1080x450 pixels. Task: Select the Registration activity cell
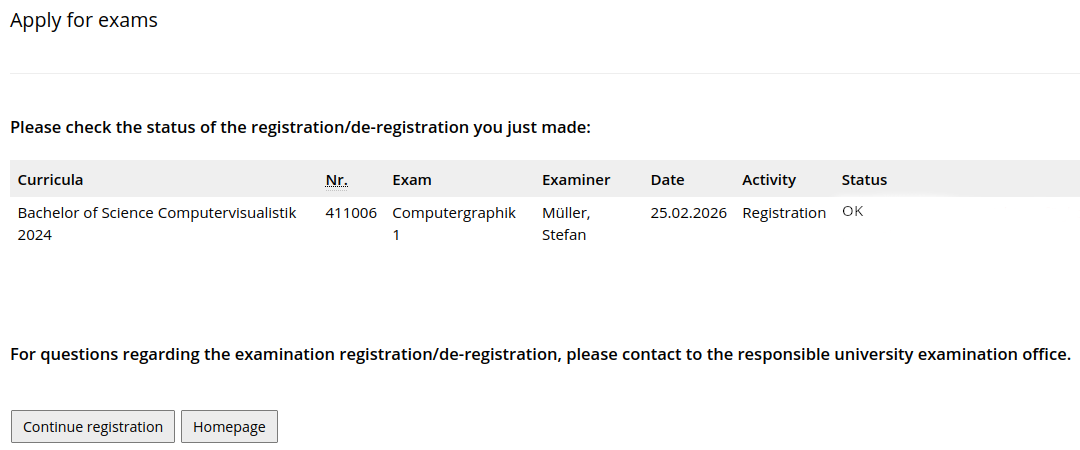point(784,213)
